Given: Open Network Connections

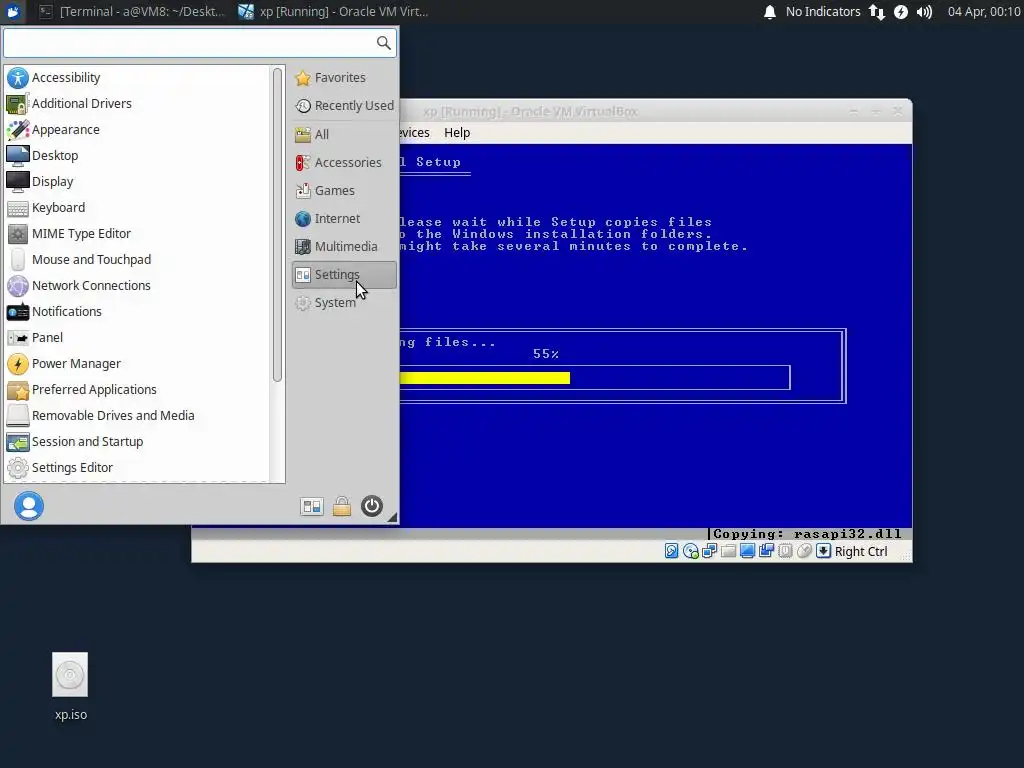Looking at the screenshot, I should point(137,285).
